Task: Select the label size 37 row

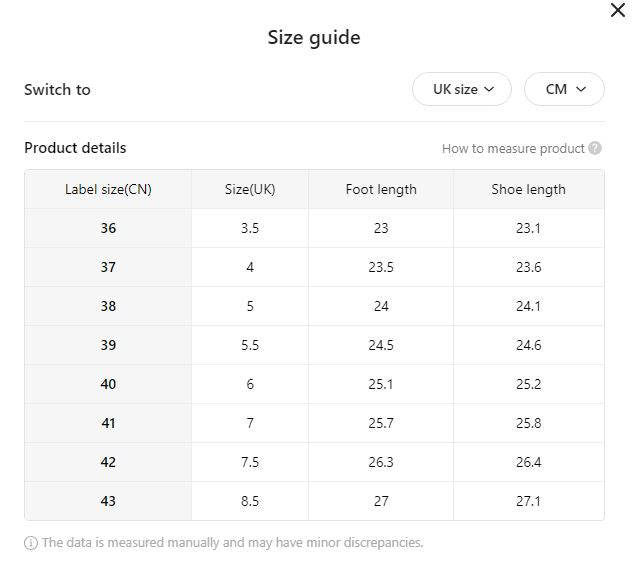Action: (108, 267)
